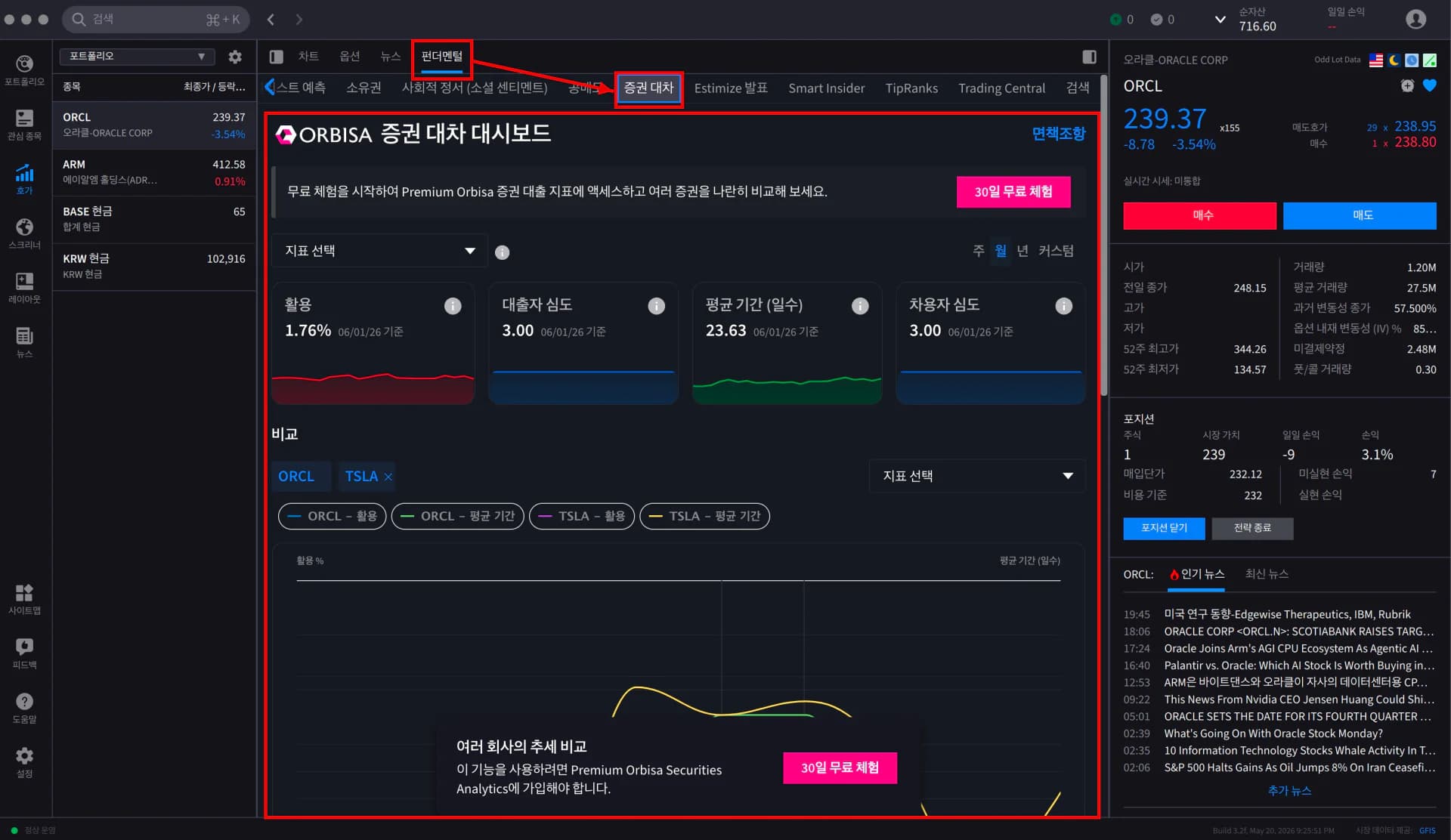This screenshot has width=1451, height=840.
Task: Toggle the TSLA - 활용 chart series
Action: [x=582, y=517]
